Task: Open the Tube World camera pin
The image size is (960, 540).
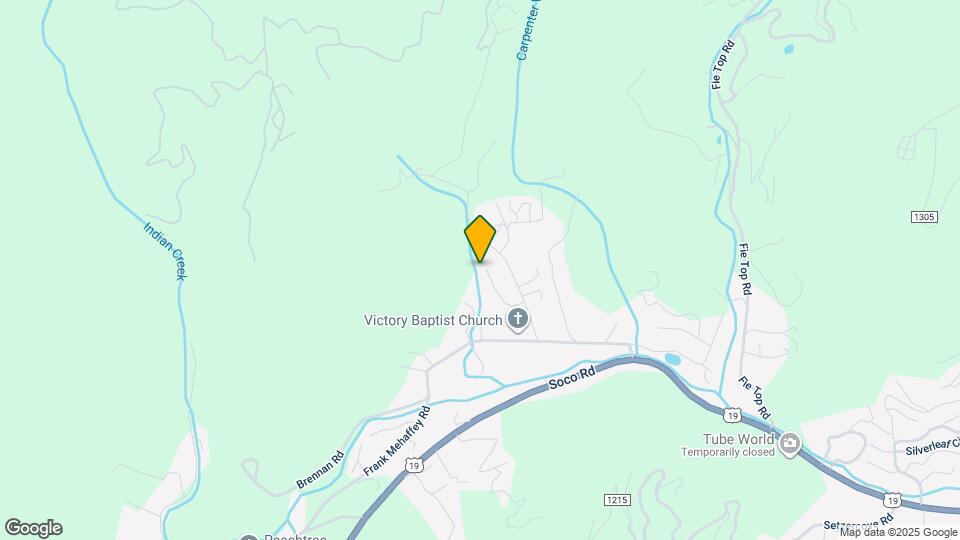Action: click(x=789, y=443)
